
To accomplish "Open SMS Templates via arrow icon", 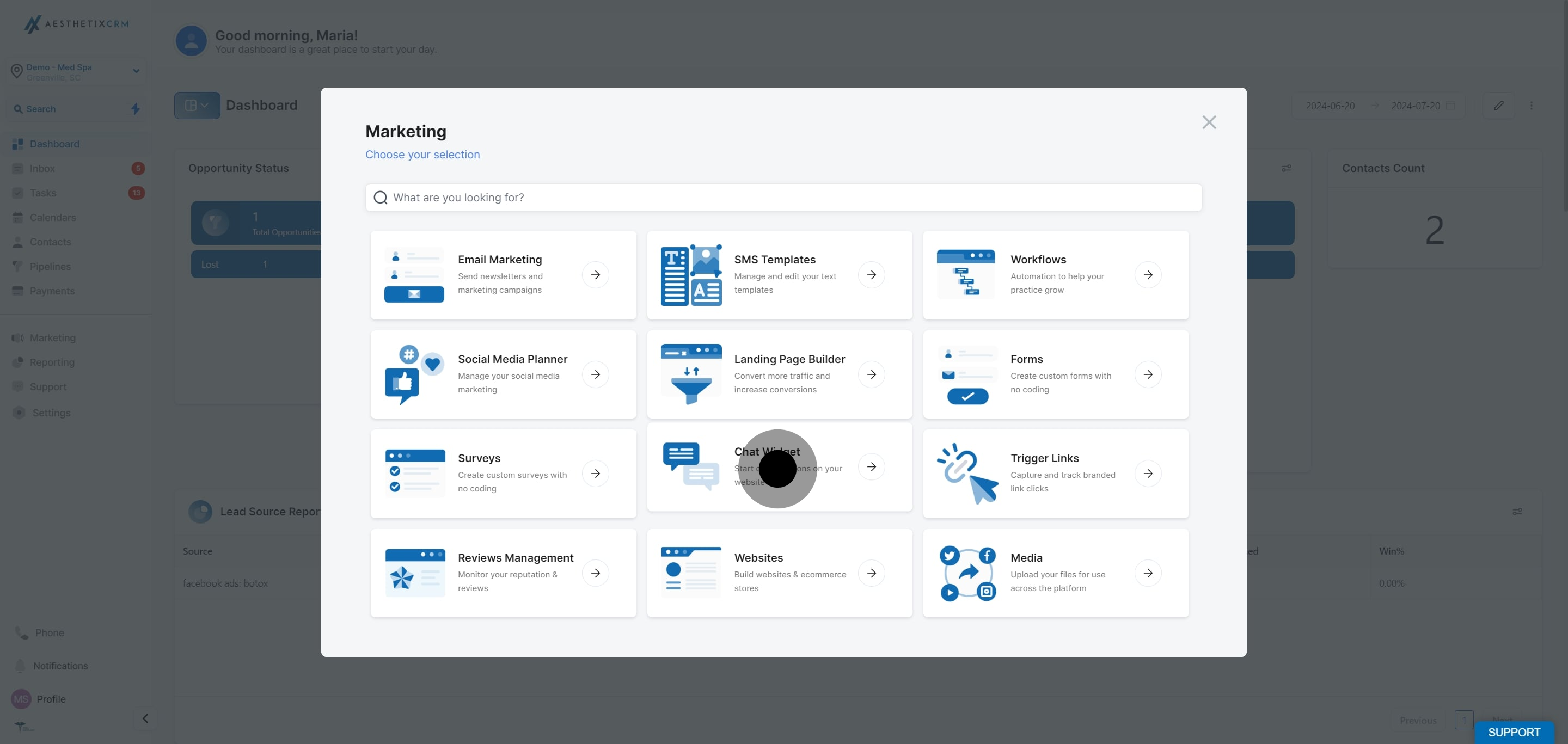I will (x=871, y=275).
